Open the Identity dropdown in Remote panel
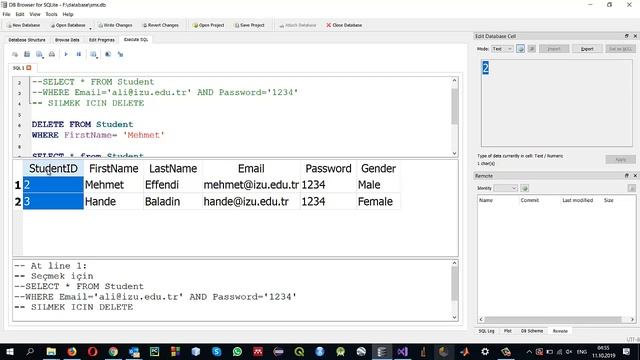The image size is (640, 360). coord(505,188)
